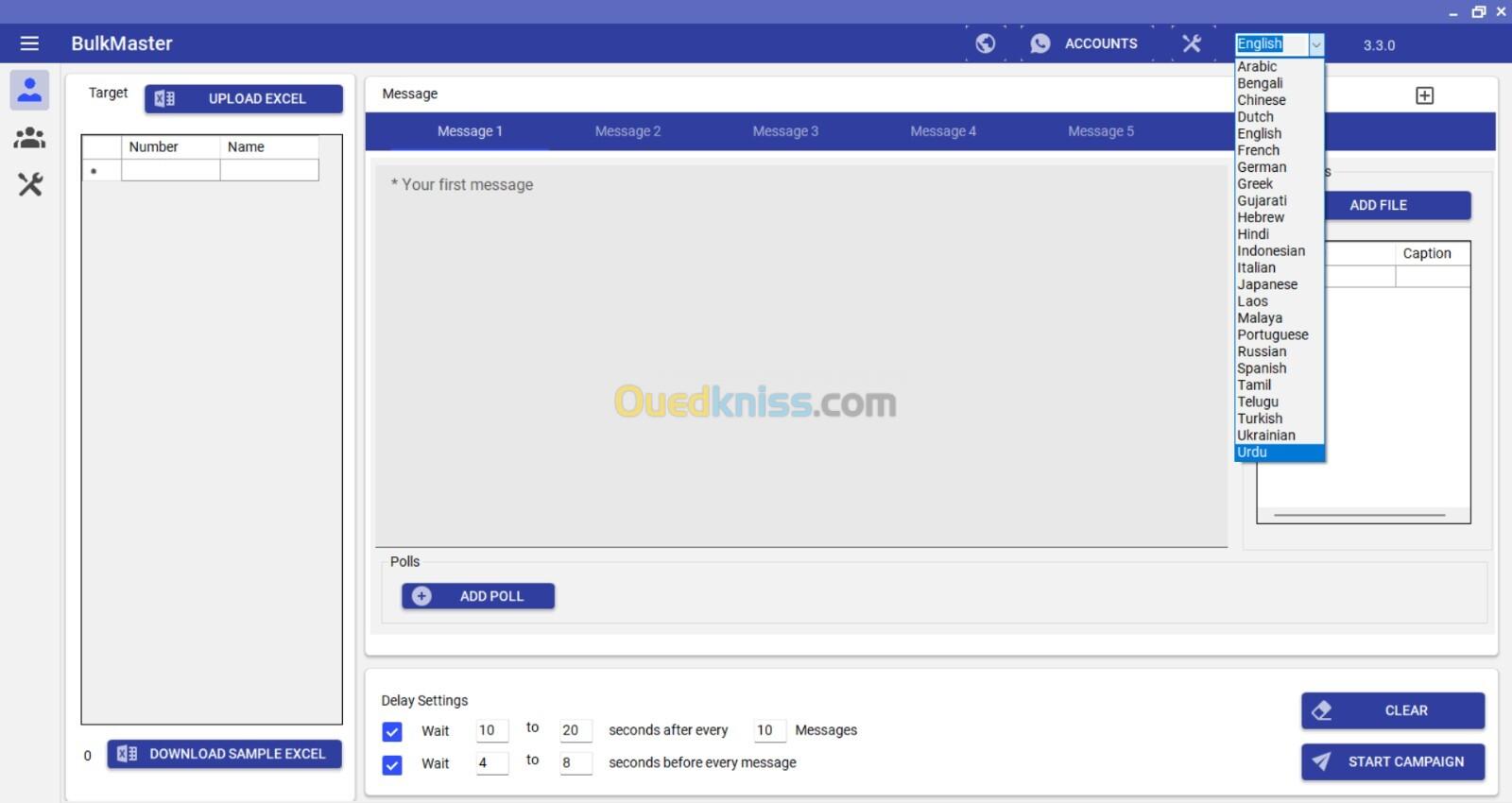This screenshot has width=1512, height=803.
Task: Click the CLEAR button
Action: pos(1393,710)
